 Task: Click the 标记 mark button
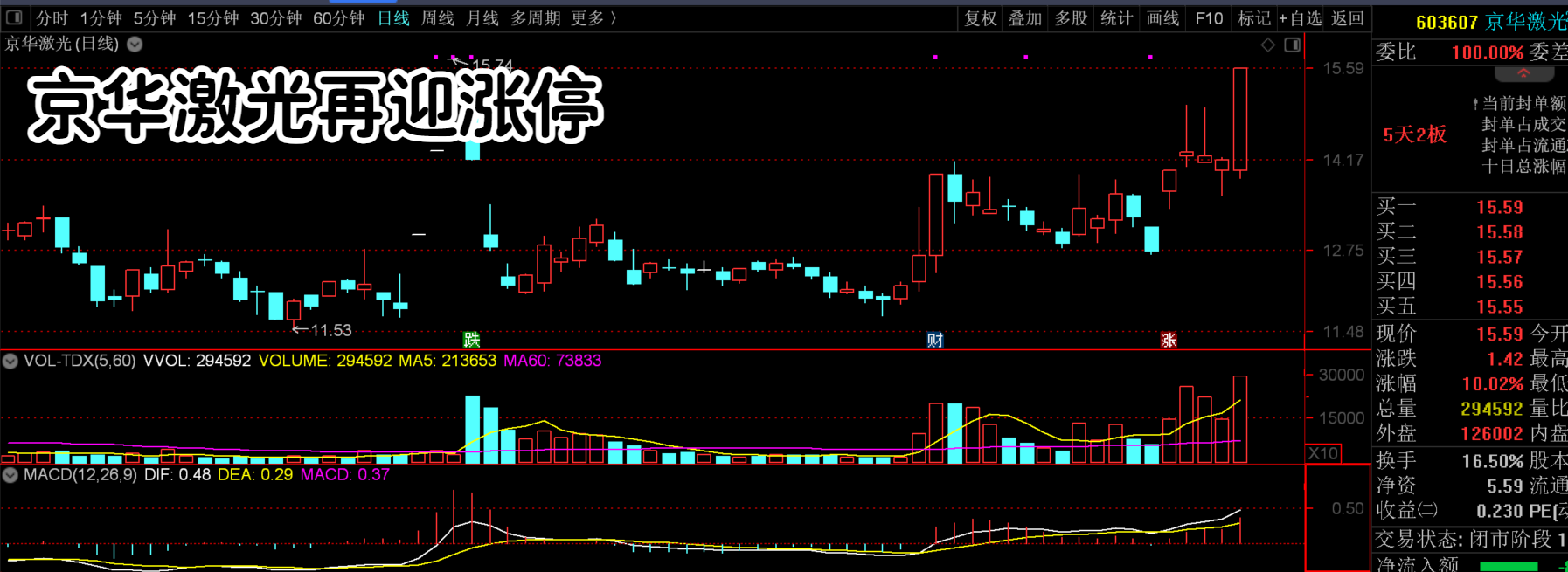pos(1254,18)
